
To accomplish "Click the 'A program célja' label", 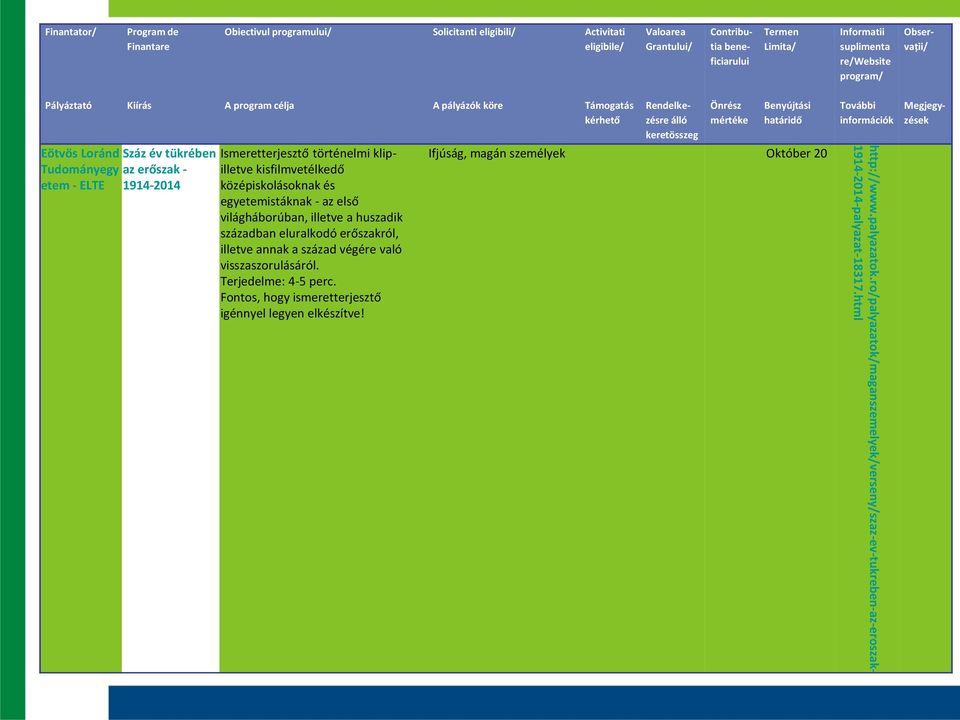I will point(259,105).
